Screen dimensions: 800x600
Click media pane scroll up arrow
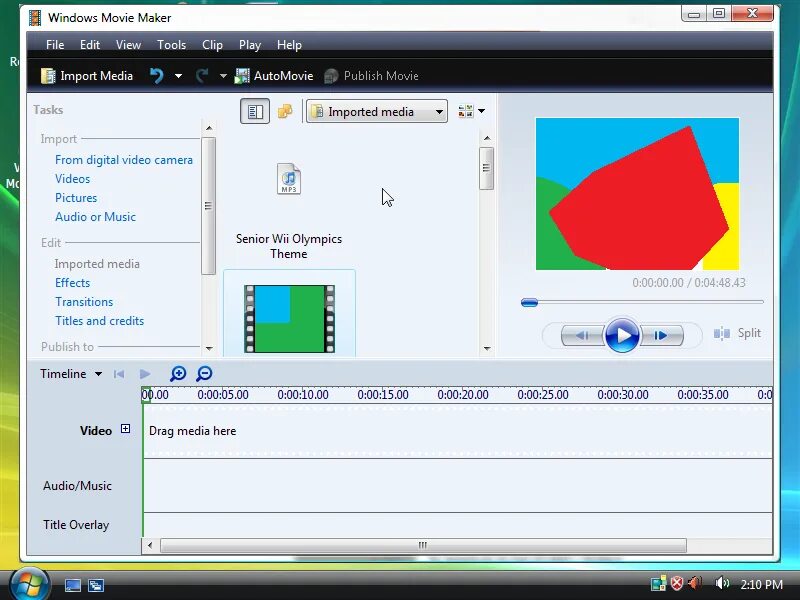click(x=487, y=138)
